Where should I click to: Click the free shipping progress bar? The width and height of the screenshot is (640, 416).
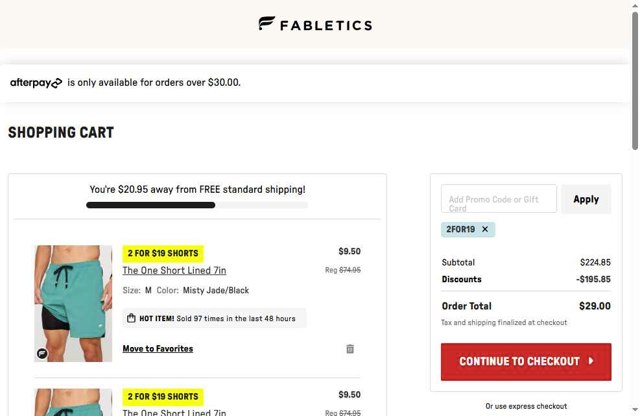pos(196,205)
